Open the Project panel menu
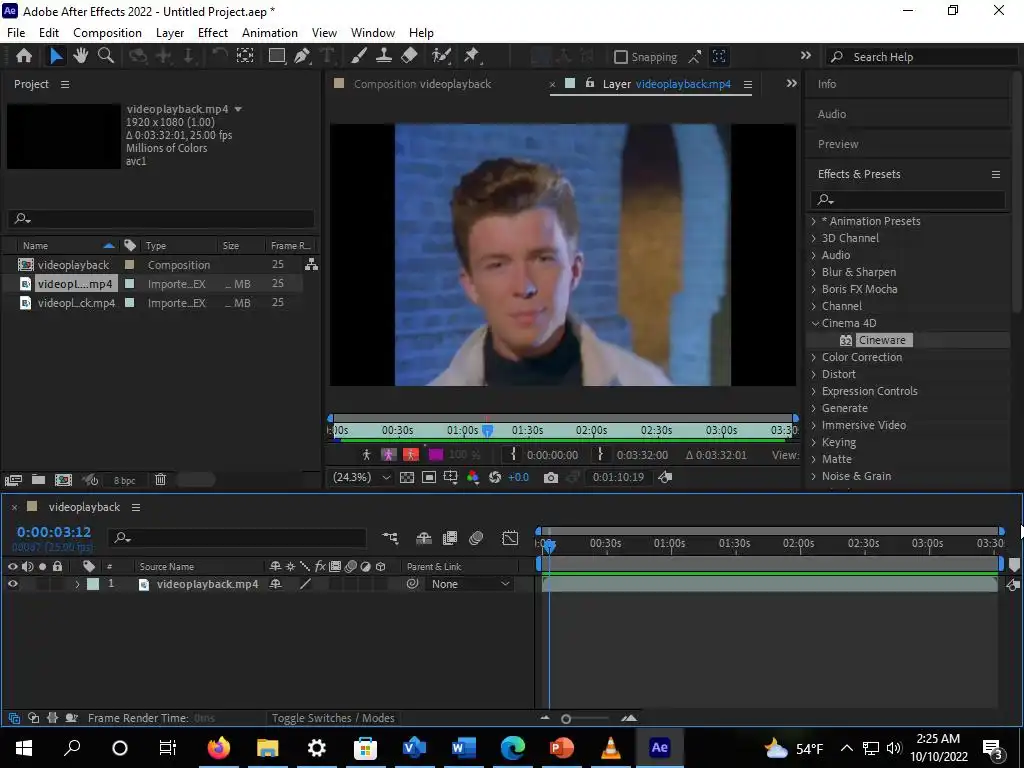The width and height of the screenshot is (1024, 768). point(65,84)
